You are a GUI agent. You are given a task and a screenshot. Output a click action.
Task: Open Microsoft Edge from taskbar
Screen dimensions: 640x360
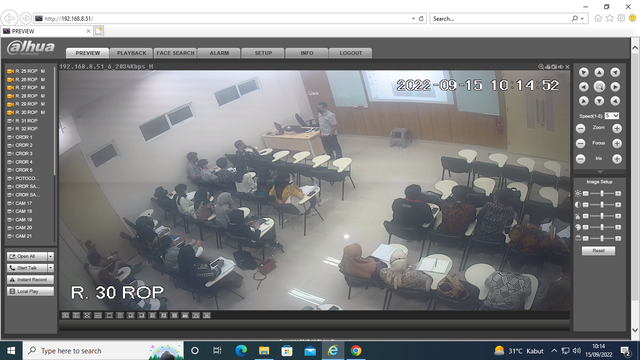tap(241, 351)
